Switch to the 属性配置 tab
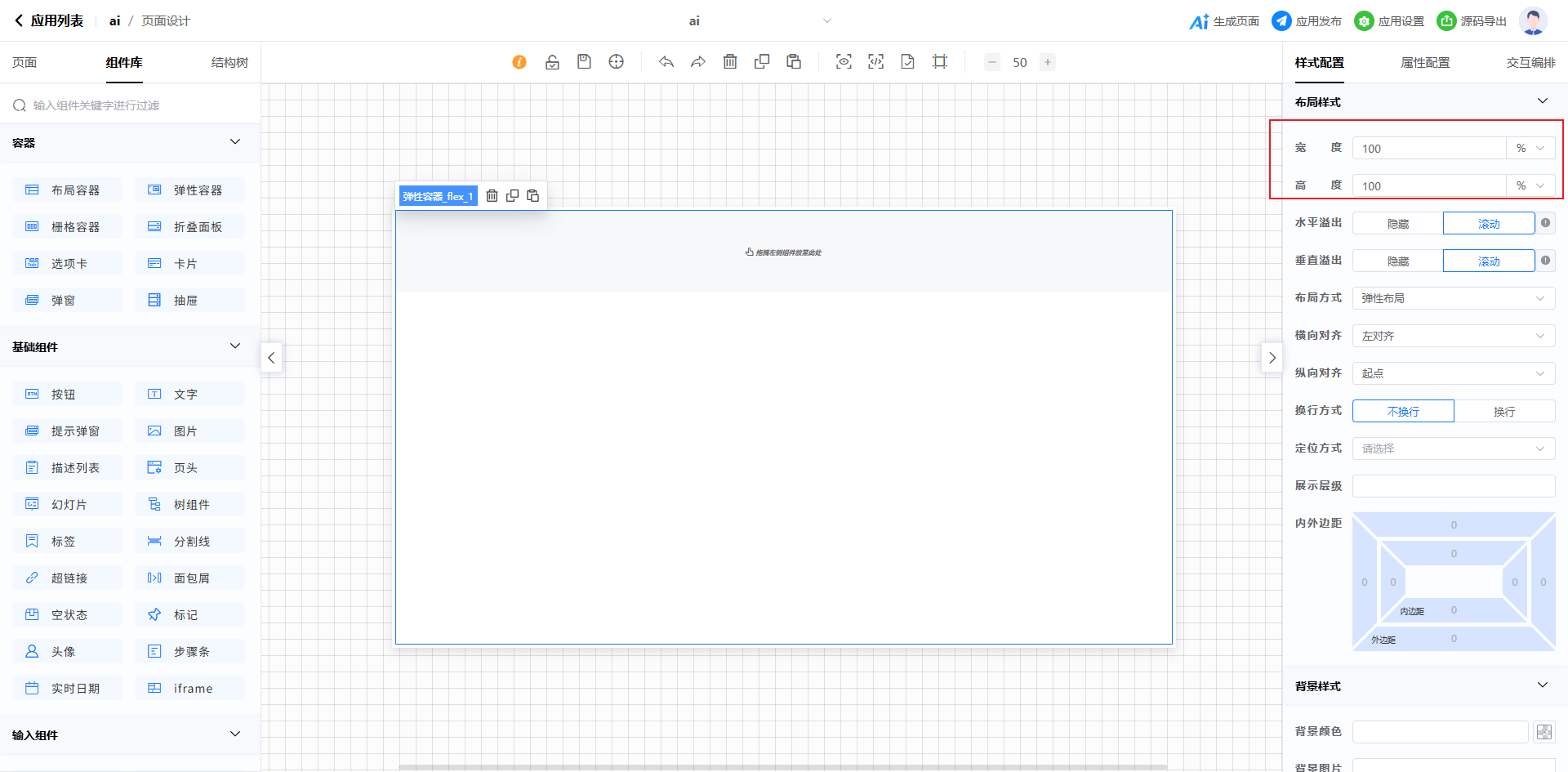1568x772 pixels. 1425,63
